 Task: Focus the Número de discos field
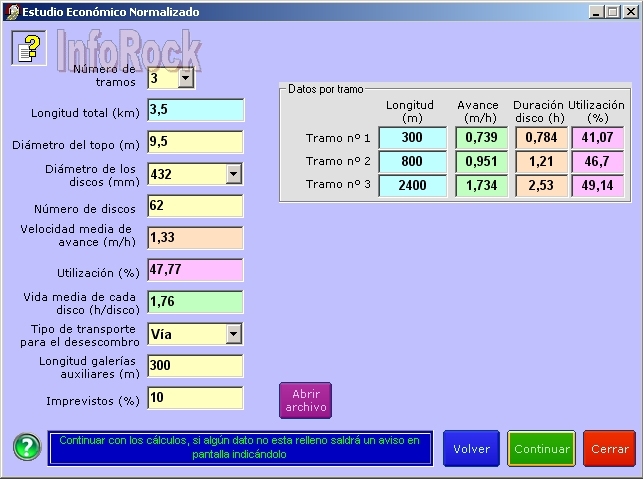click(195, 206)
